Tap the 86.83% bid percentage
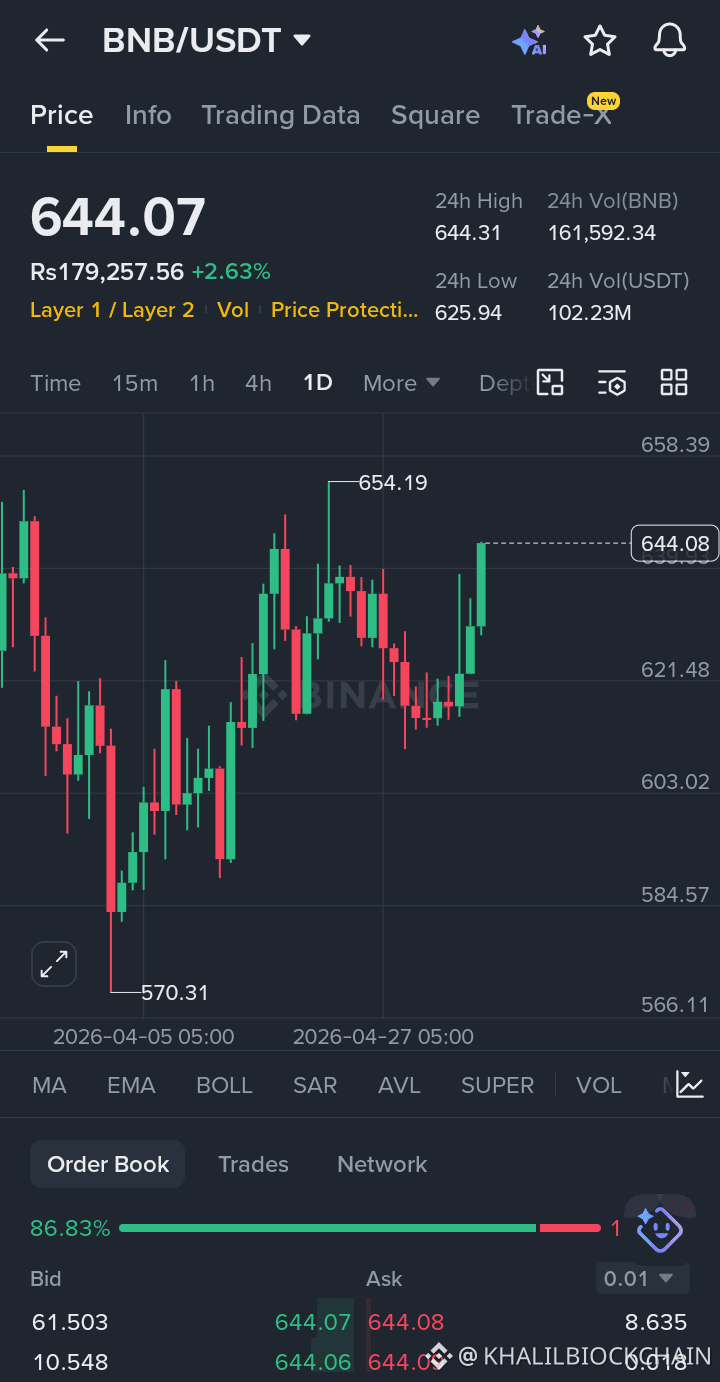This screenshot has height=1382, width=720. pyautogui.click(x=70, y=1228)
